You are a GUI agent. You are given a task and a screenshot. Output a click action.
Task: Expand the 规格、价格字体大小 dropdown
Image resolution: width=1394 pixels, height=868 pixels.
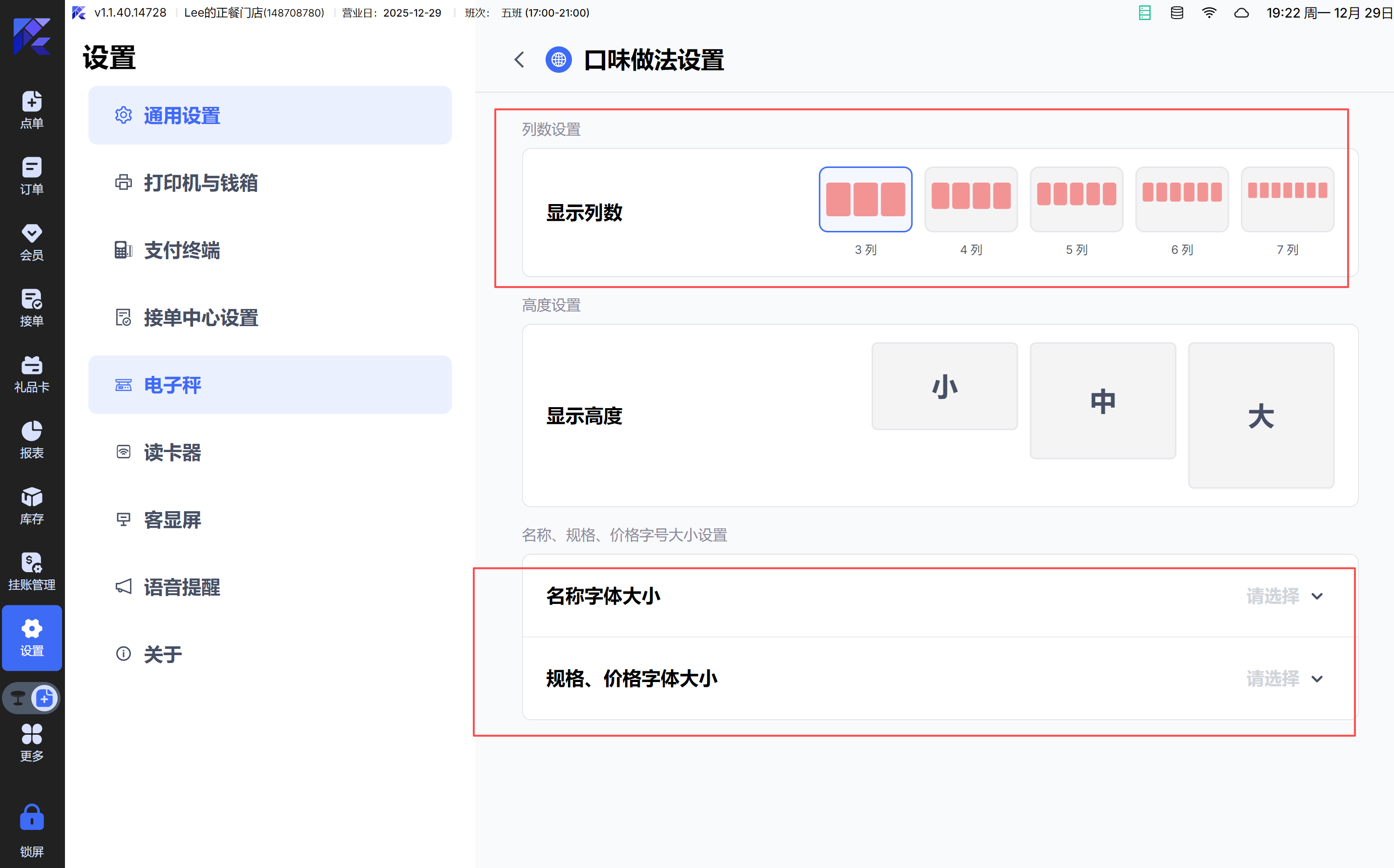1284,679
